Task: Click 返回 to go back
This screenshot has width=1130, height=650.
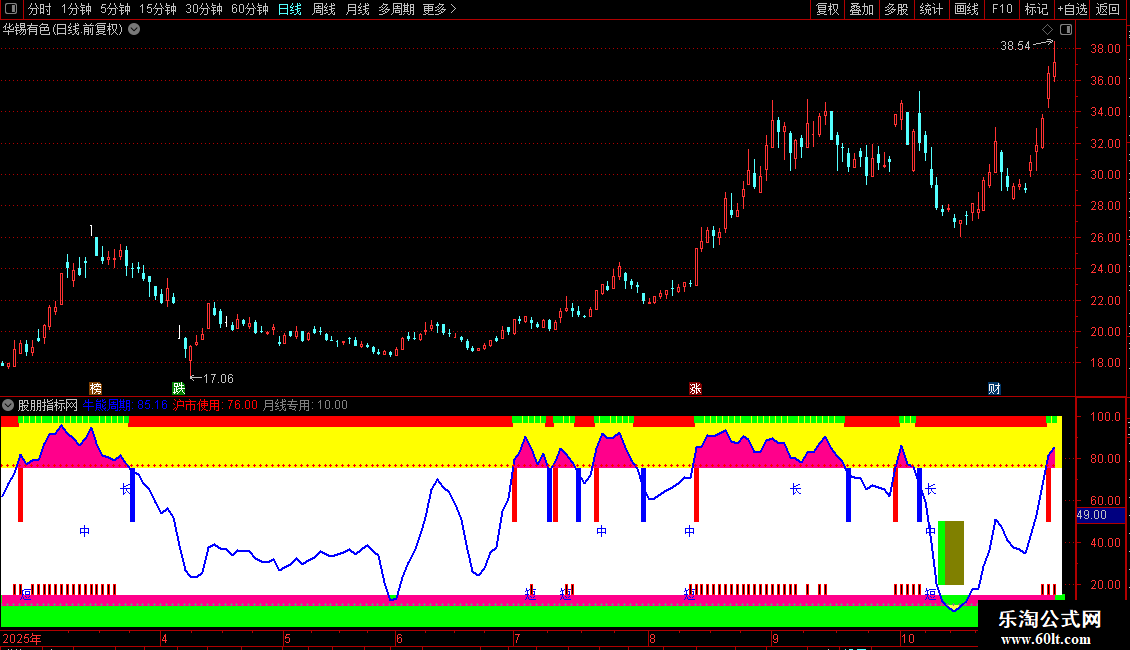Action: 1108,9
